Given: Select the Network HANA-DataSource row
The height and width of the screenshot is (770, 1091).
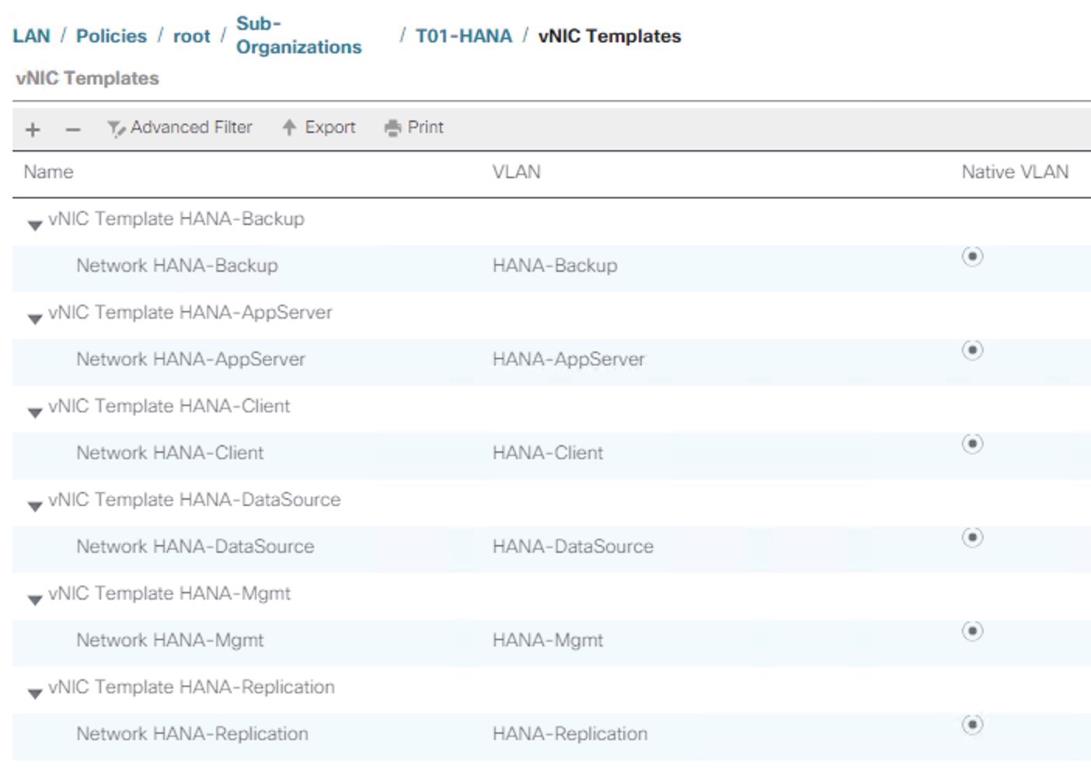Looking at the screenshot, I should 551,549.
